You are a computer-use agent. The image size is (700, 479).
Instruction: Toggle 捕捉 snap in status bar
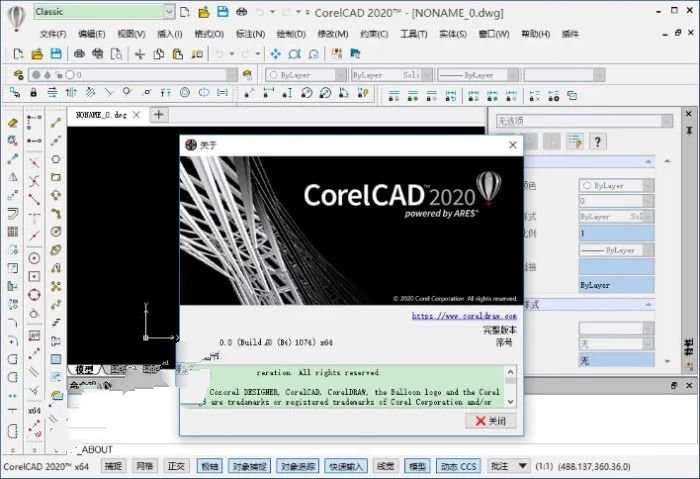[113, 466]
